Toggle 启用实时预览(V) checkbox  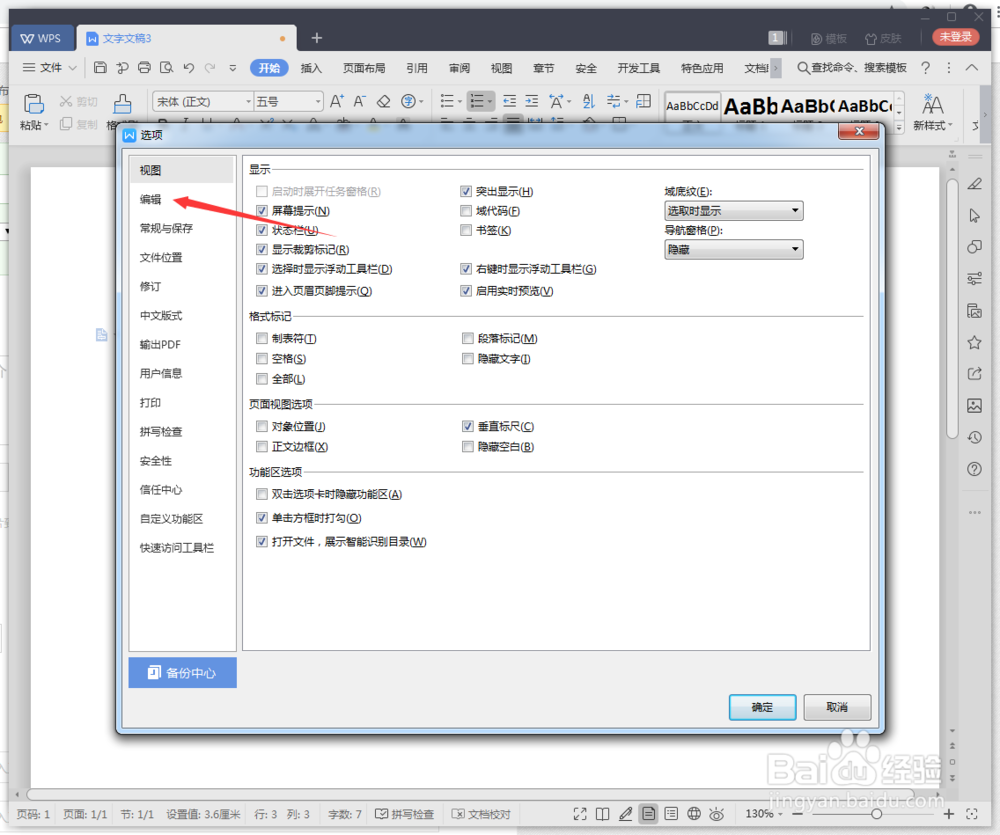(466, 291)
